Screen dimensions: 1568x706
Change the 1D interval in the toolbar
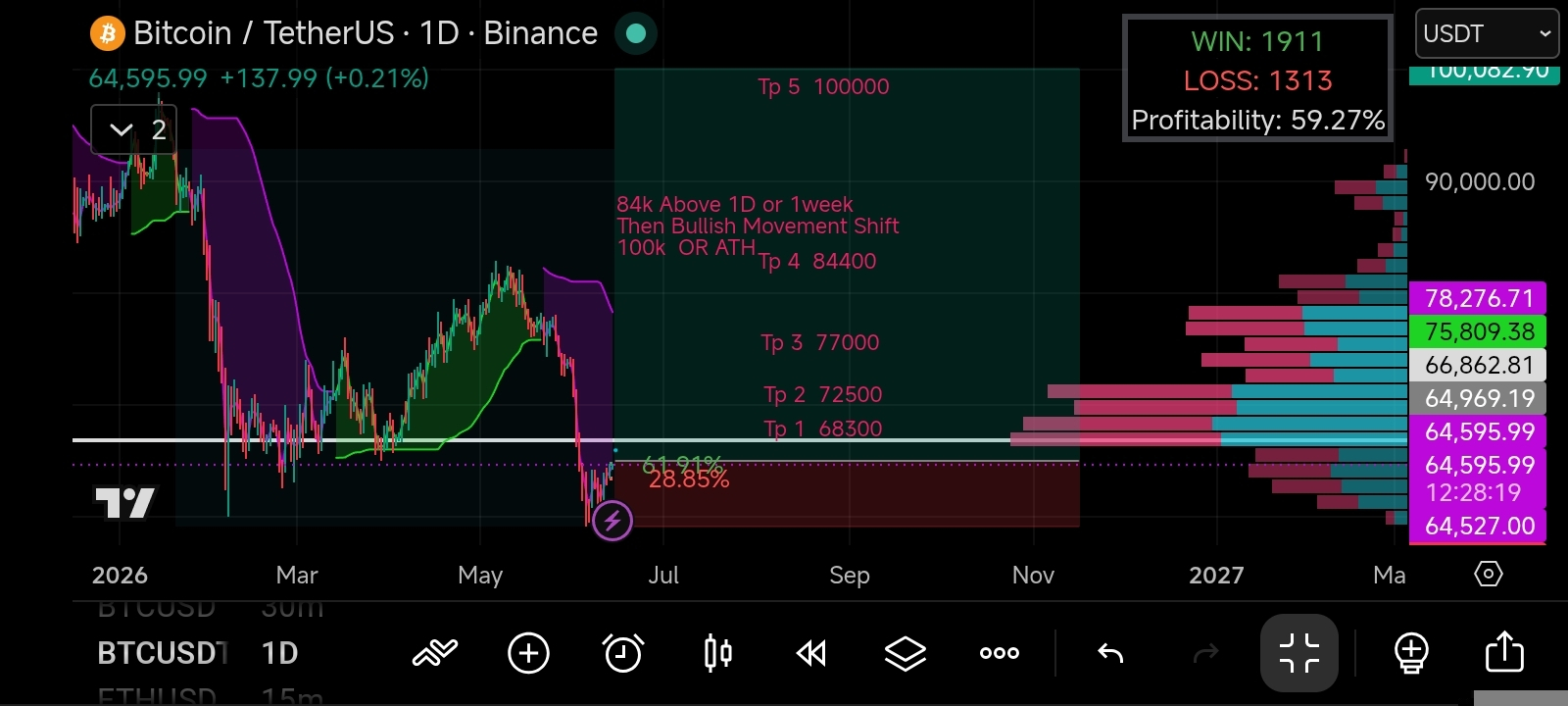(279, 653)
